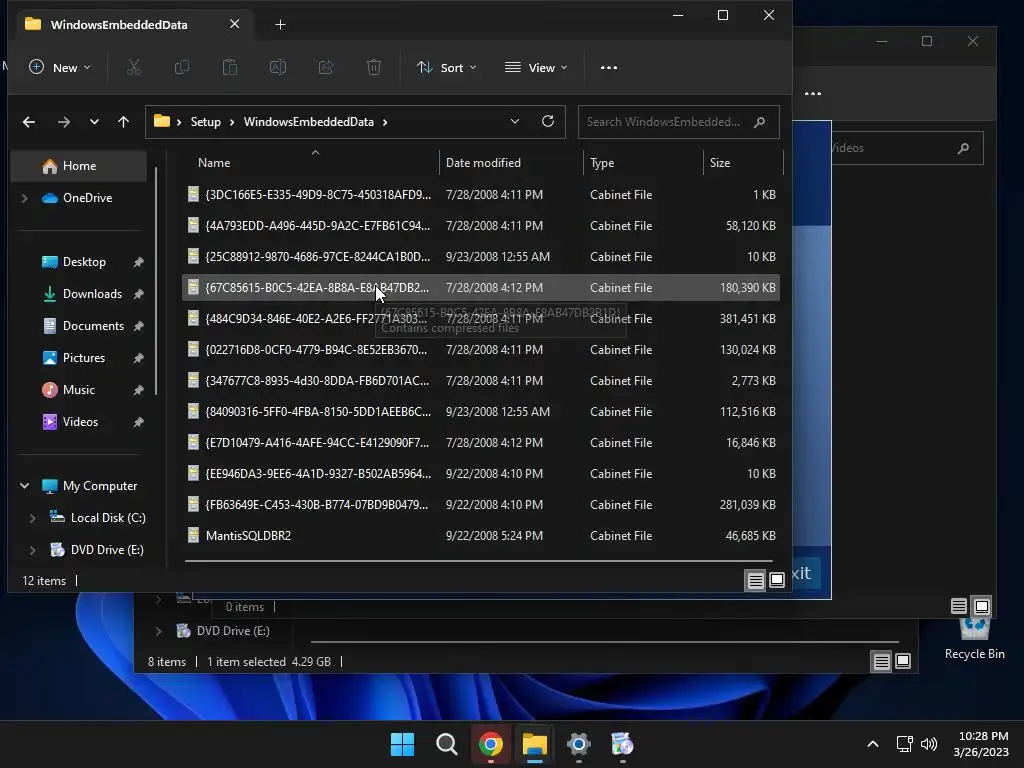Open Google Chrome from taskbar
1024x768 pixels.
click(x=490, y=744)
